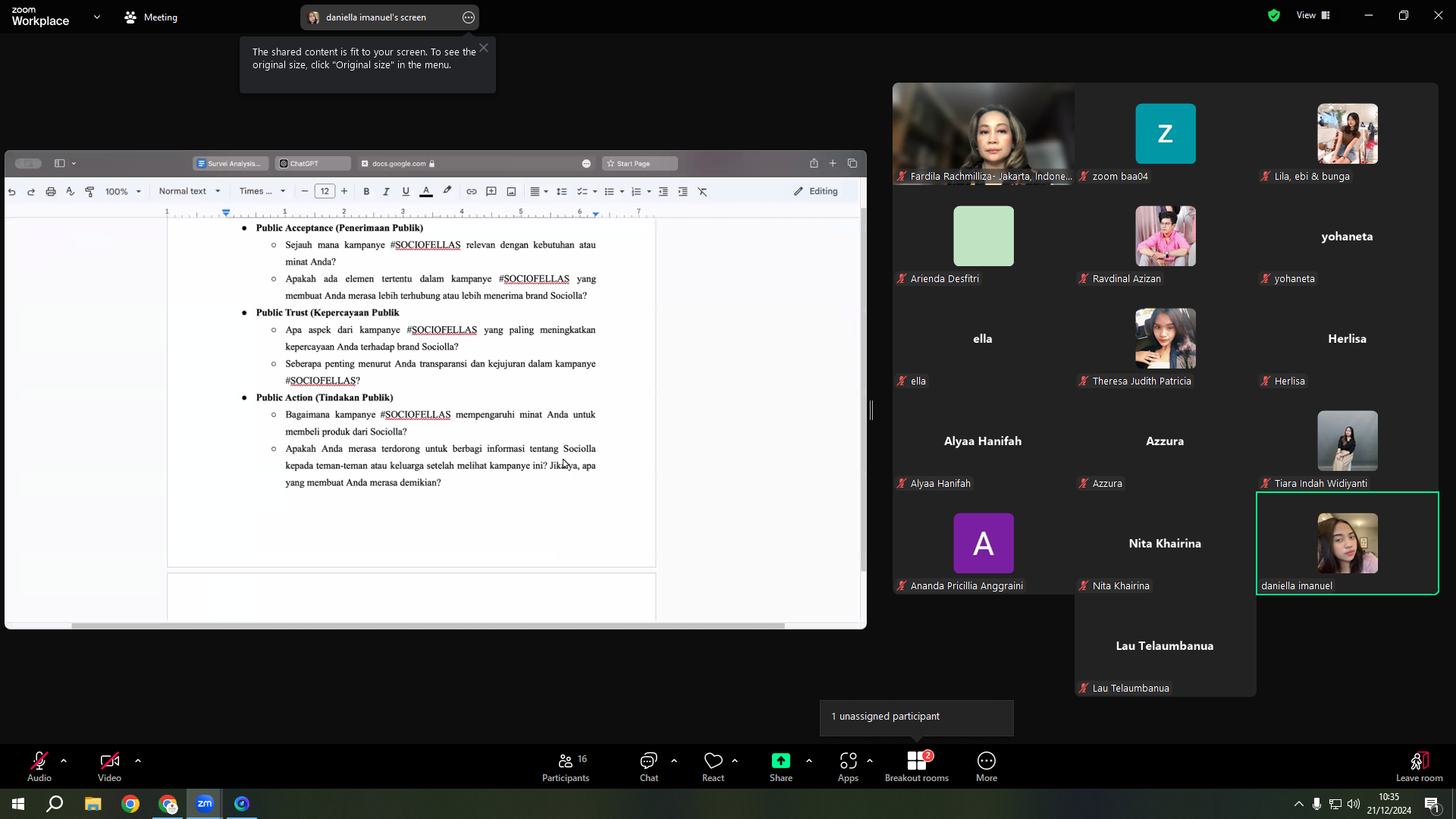Open the More options menu
Screen dimensions: 1456x819
coord(987,766)
